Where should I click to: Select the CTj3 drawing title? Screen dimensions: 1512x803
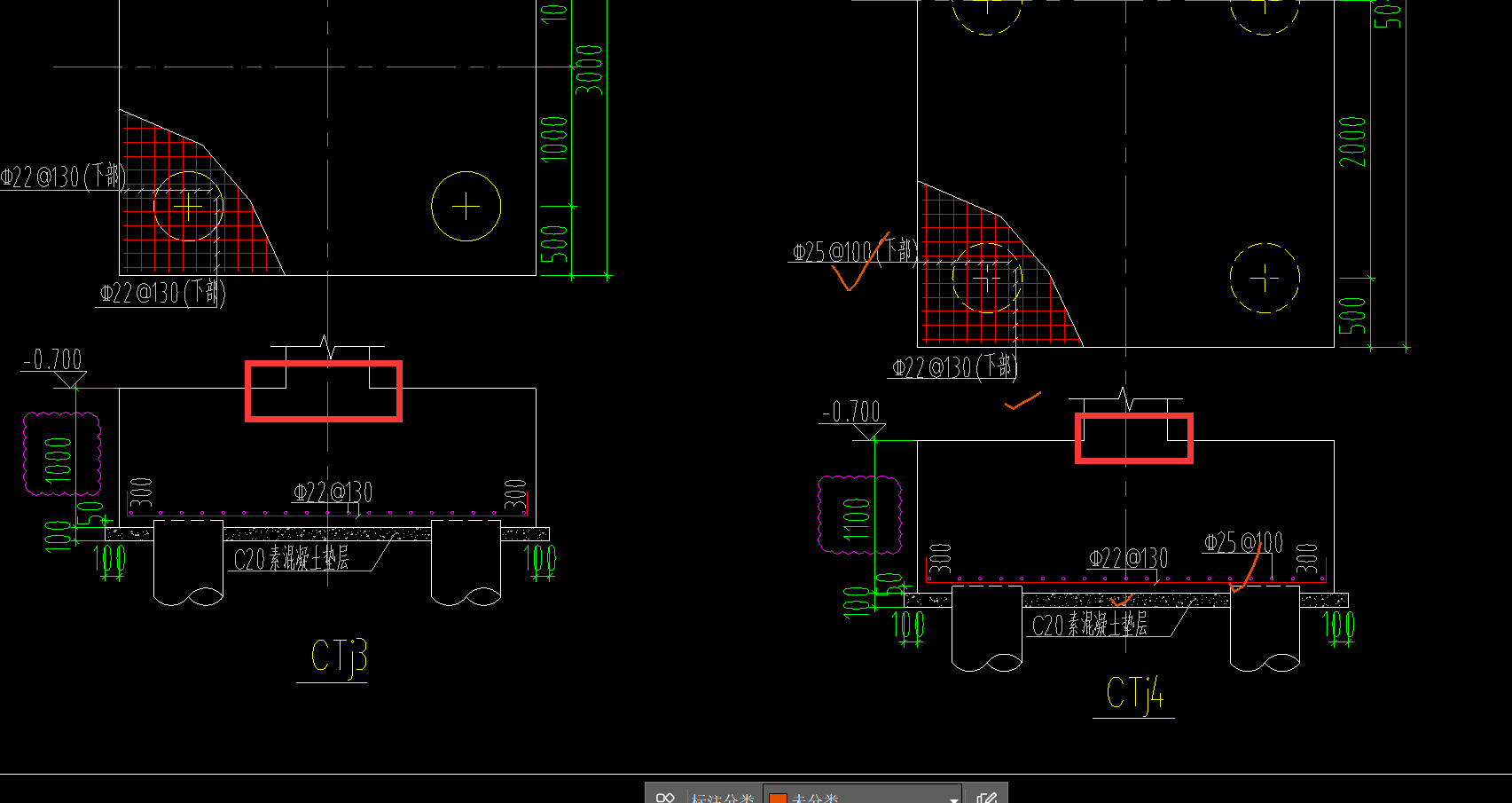(339, 657)
